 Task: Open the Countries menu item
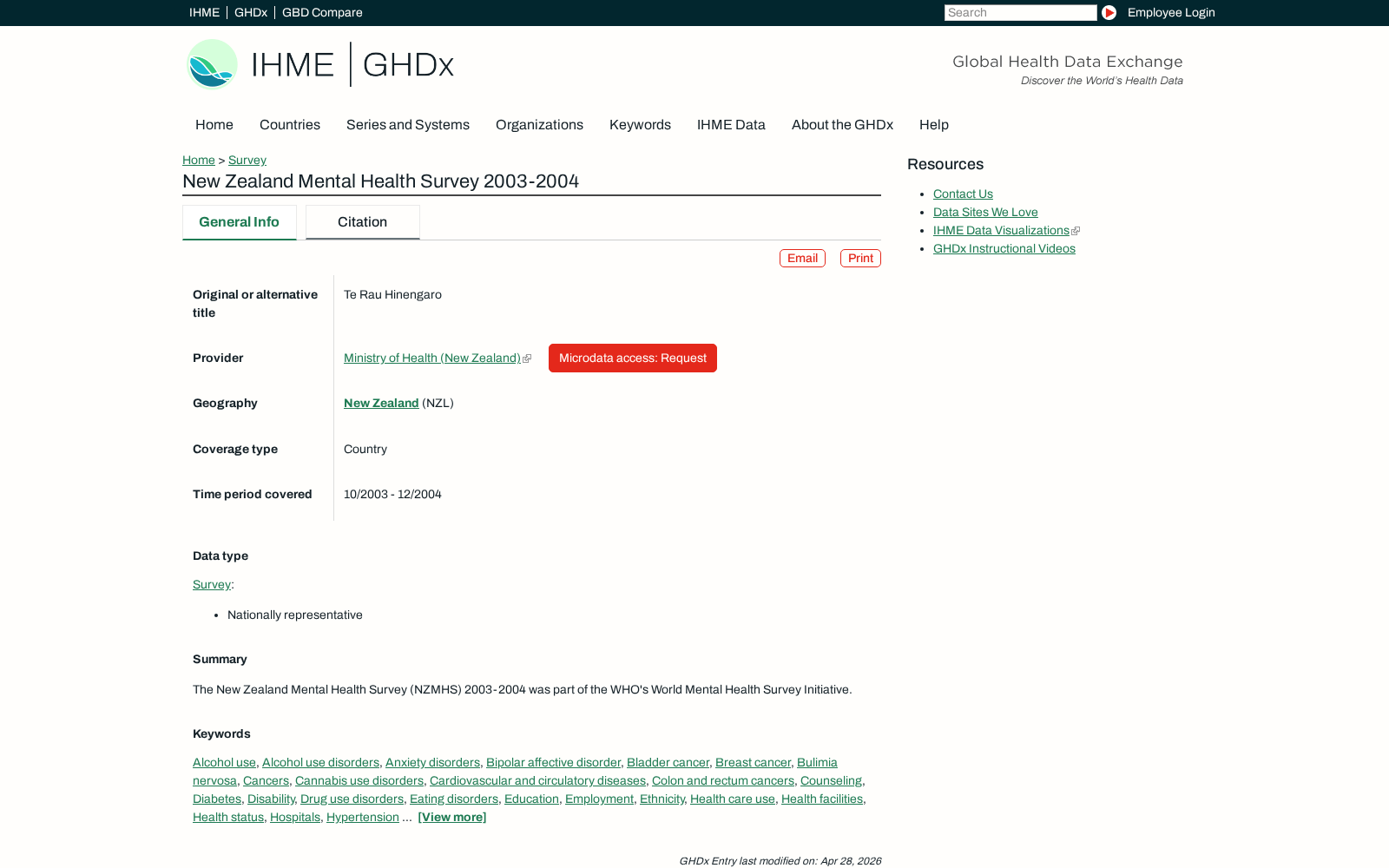[x=290, y=125]
